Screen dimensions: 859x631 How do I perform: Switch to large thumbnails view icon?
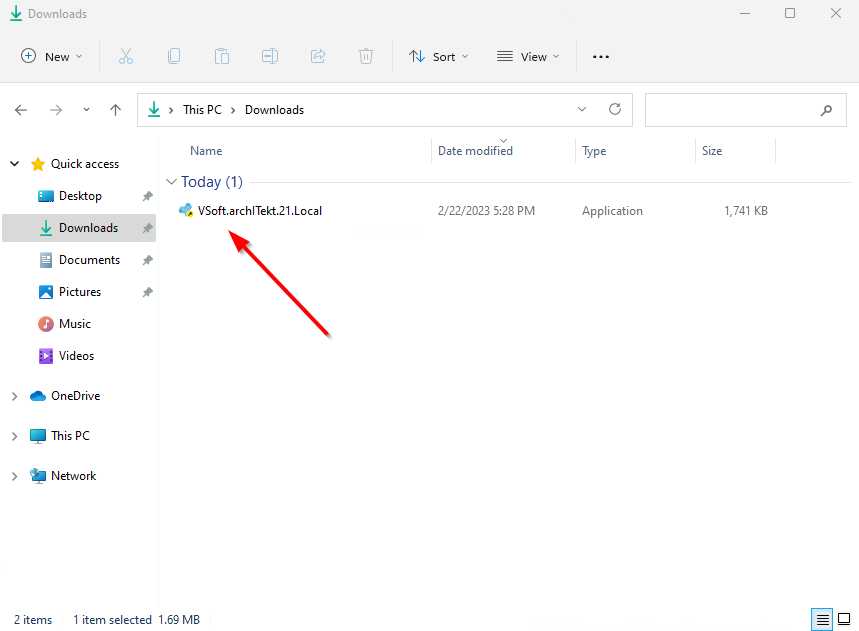pos(844,619)
